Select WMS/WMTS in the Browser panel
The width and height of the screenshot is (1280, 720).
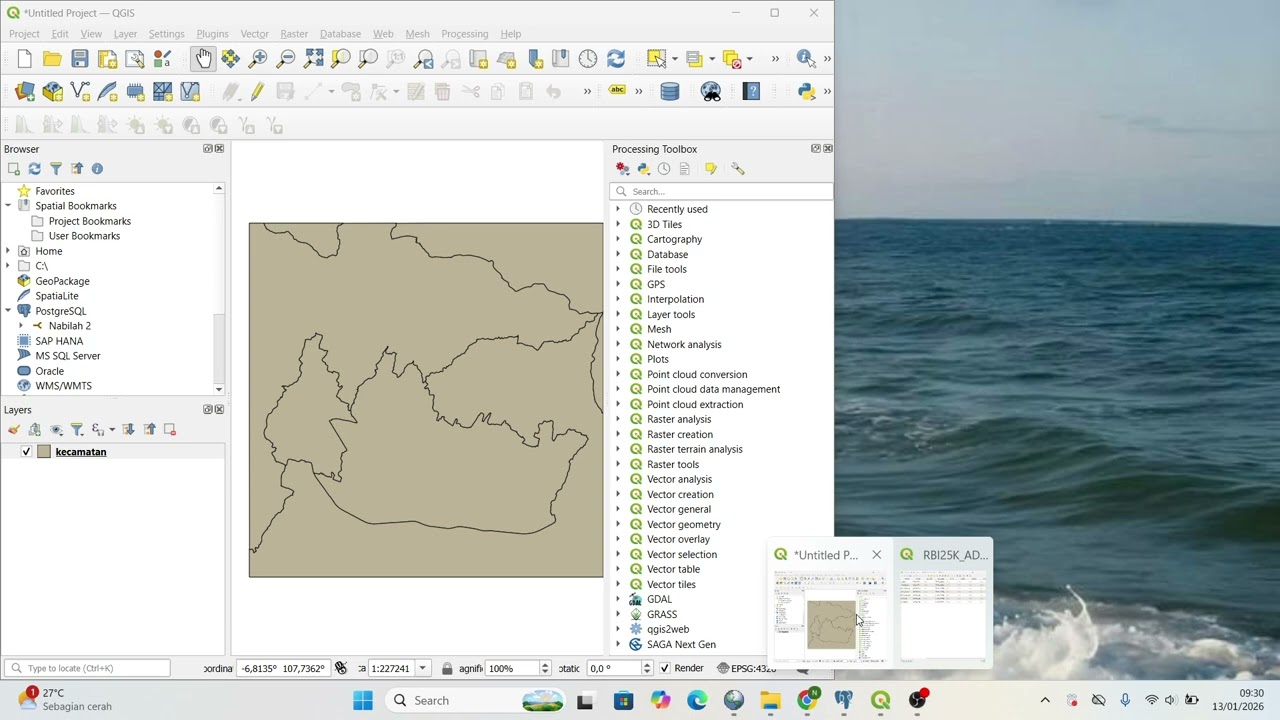(63, 386)
